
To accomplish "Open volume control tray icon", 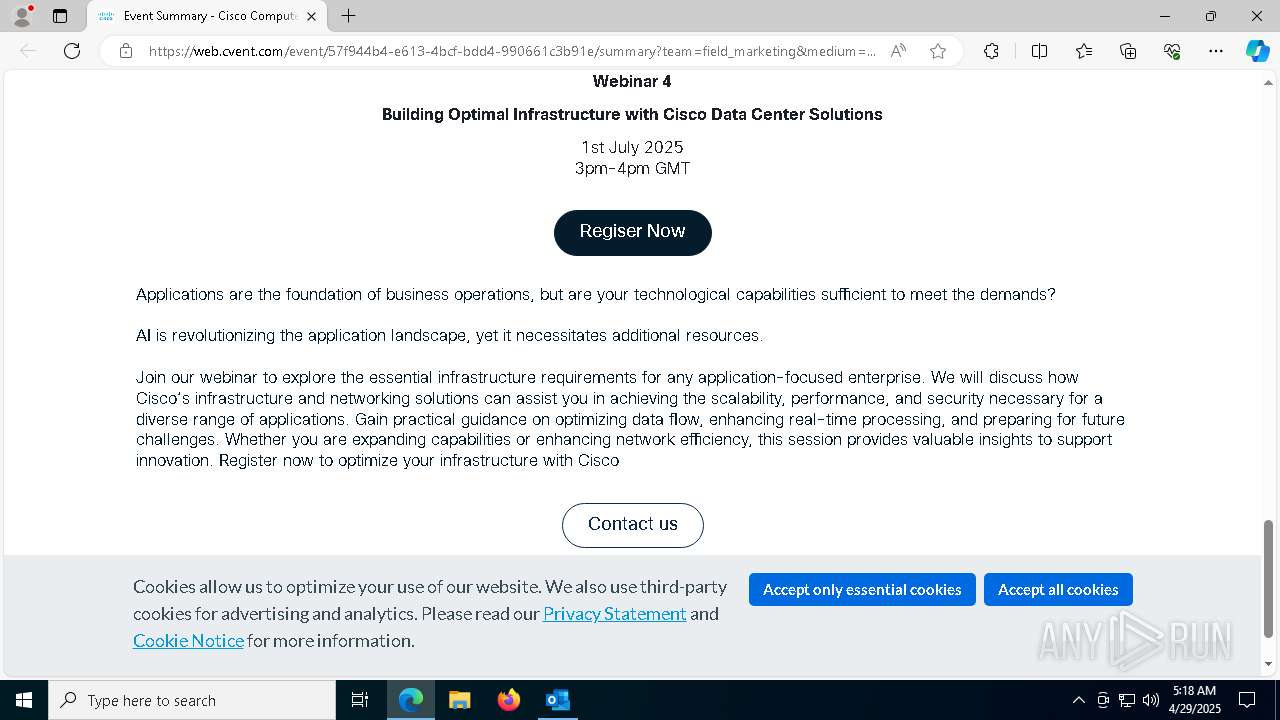I will point(1151,700).
